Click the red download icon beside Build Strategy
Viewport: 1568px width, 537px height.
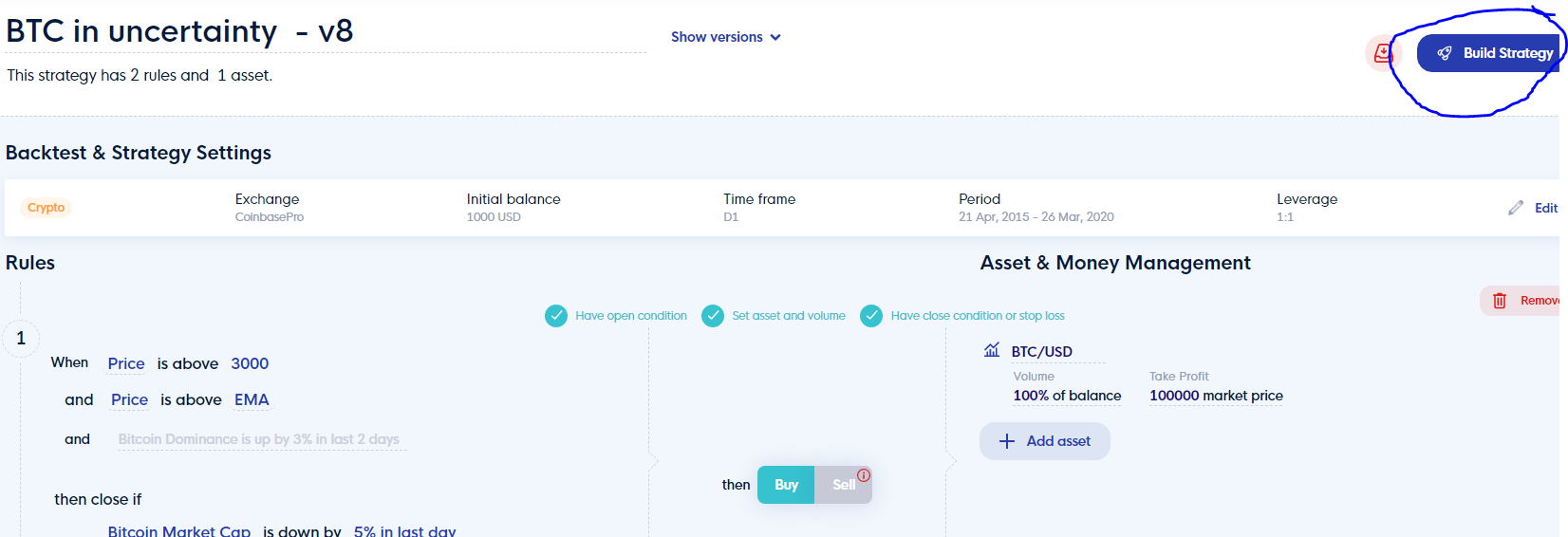[x=1384, y=53]
